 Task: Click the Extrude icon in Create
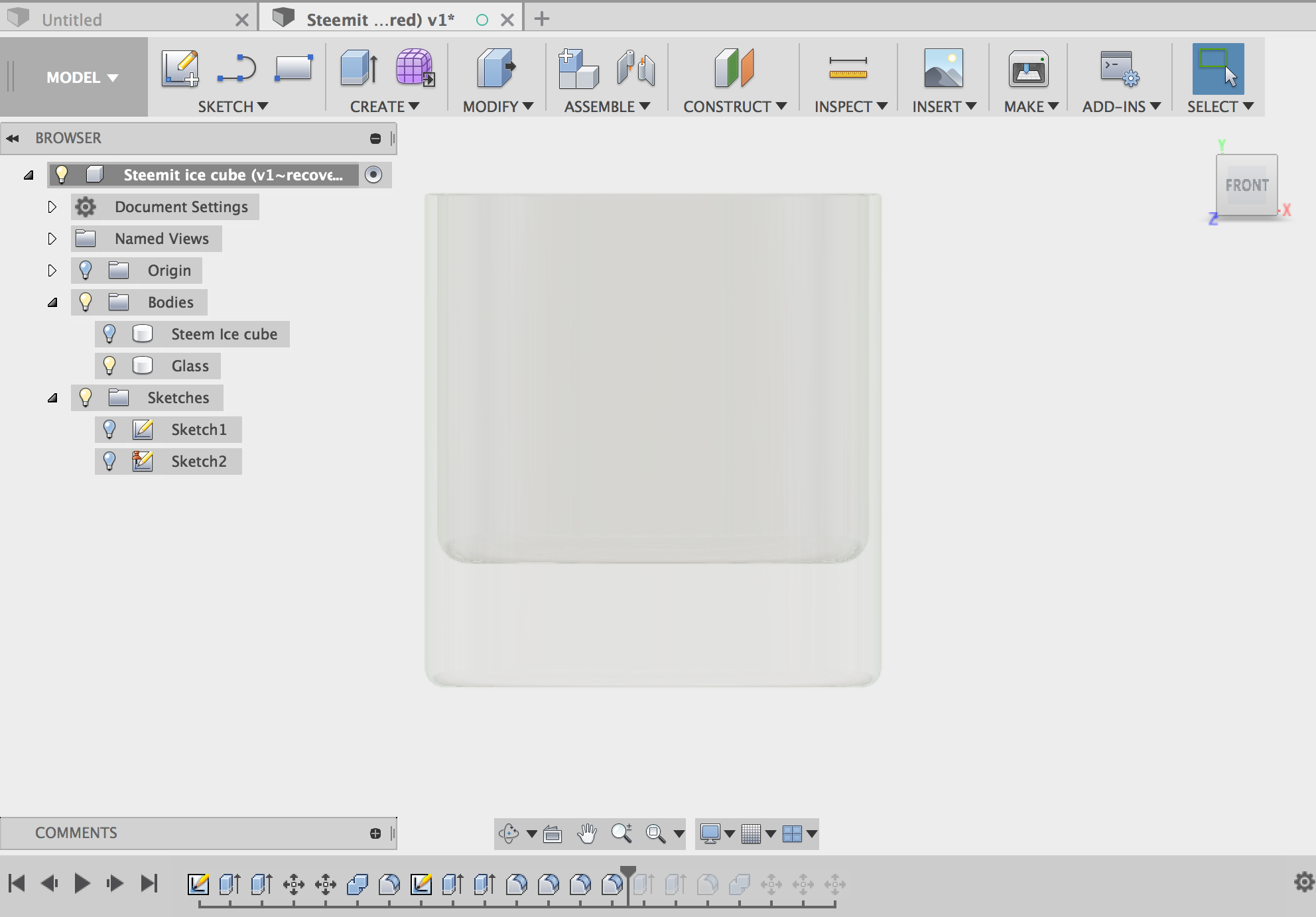click(359, 68)
